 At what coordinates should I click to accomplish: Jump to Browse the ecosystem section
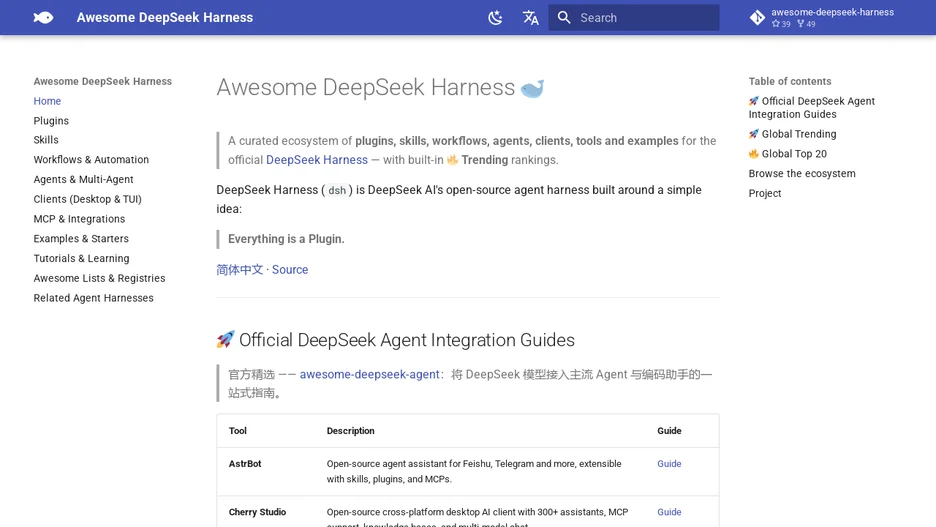[802, 173]
